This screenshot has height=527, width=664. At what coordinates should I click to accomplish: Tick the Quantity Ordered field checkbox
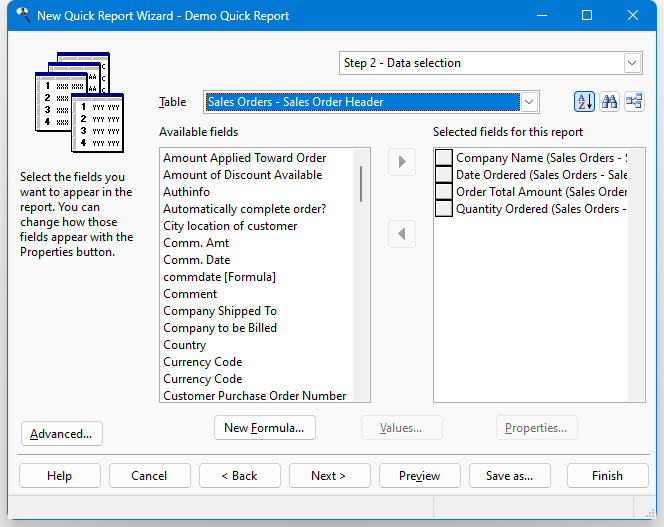tap(444, 208)
